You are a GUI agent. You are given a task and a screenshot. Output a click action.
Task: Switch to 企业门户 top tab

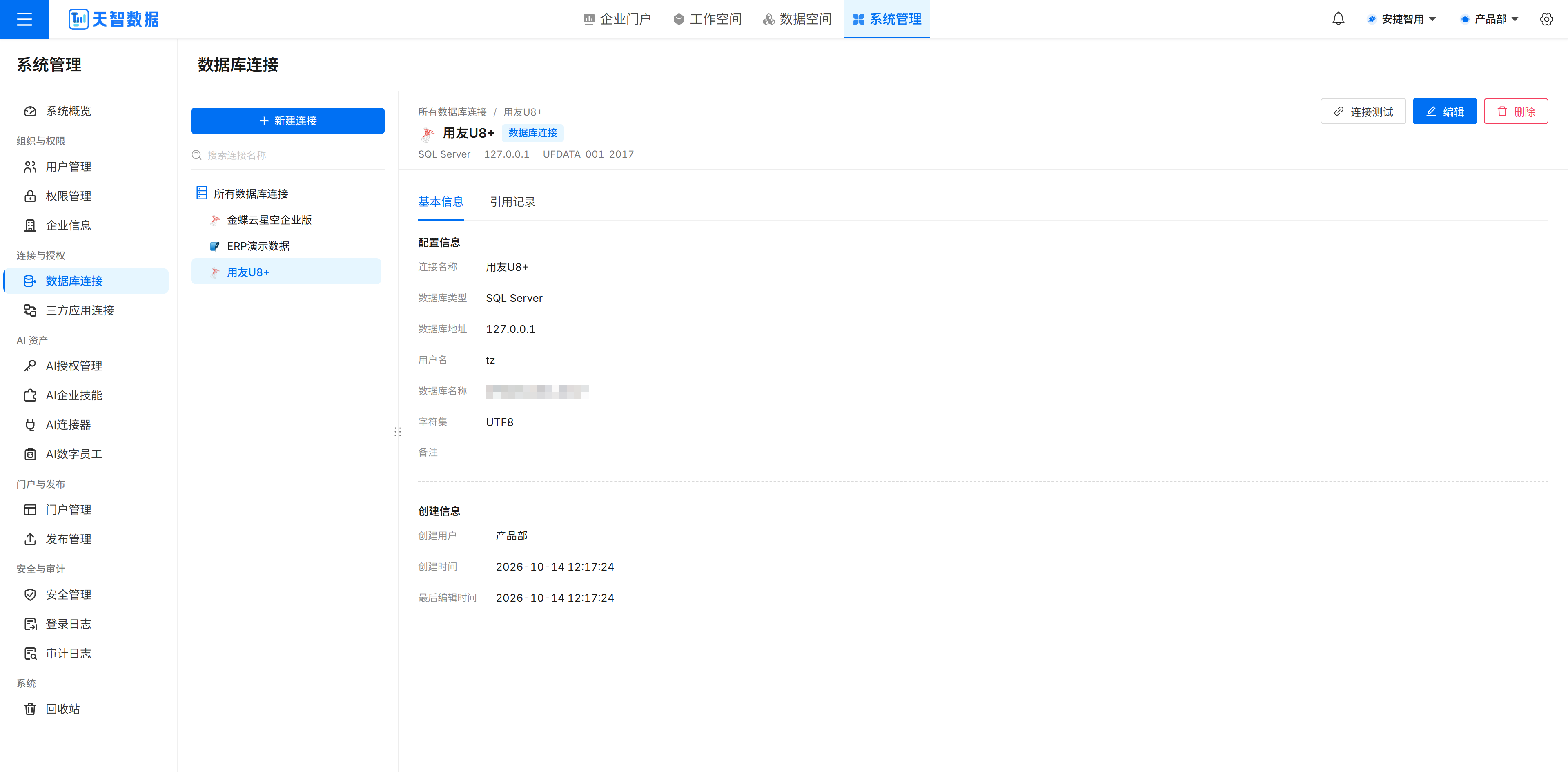[x=617, y=20]
